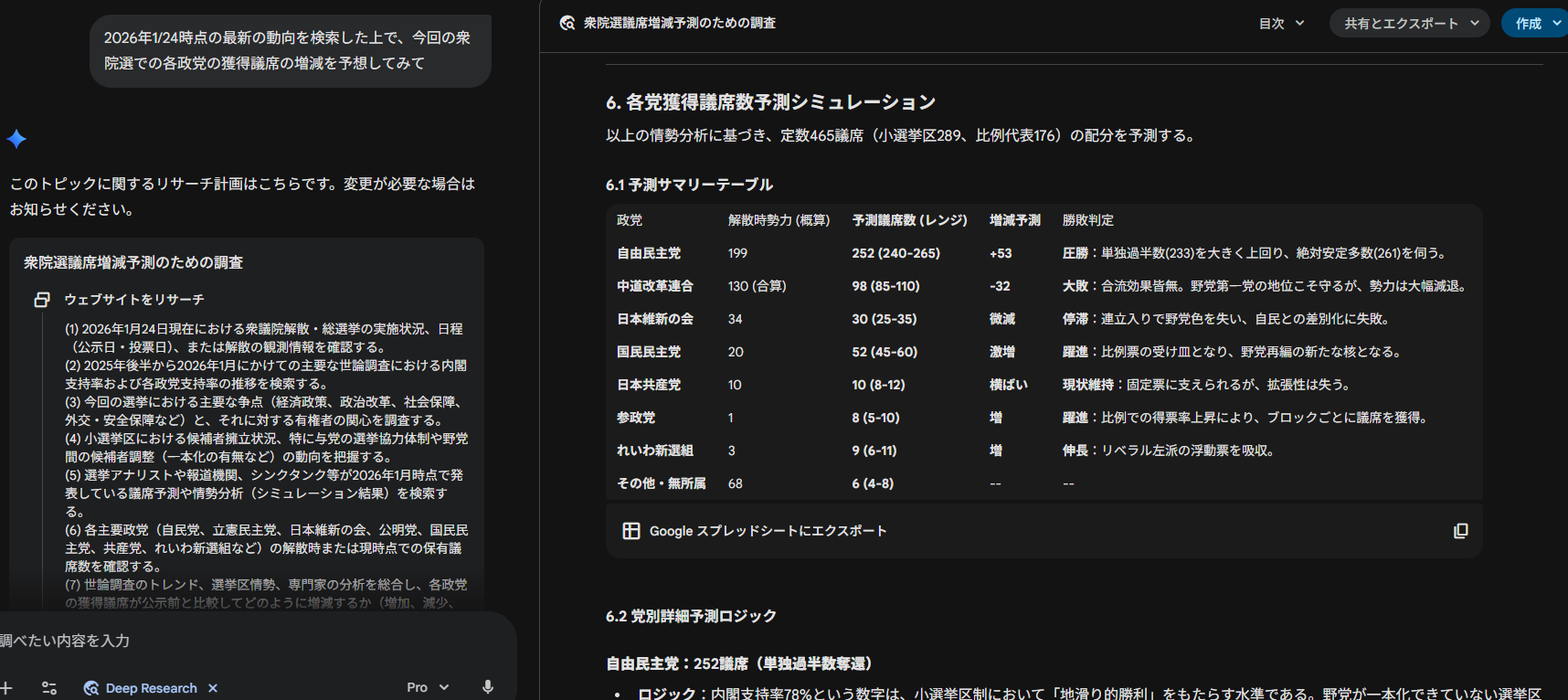Click the plus icon to add files
Screen dimensions: 1568x700
5,688
